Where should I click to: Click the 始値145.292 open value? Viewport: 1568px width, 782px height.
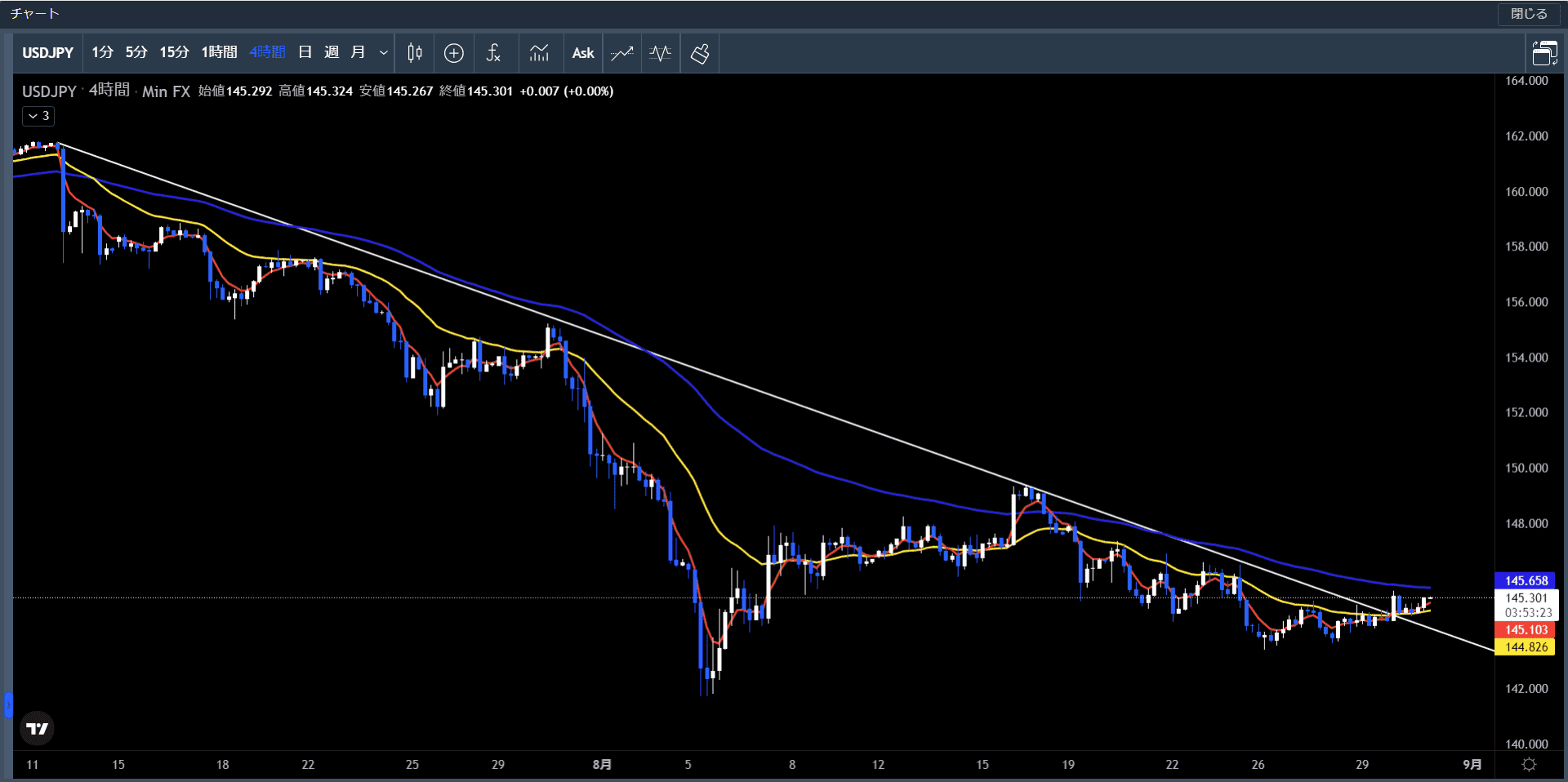click(x=235, y=91)
